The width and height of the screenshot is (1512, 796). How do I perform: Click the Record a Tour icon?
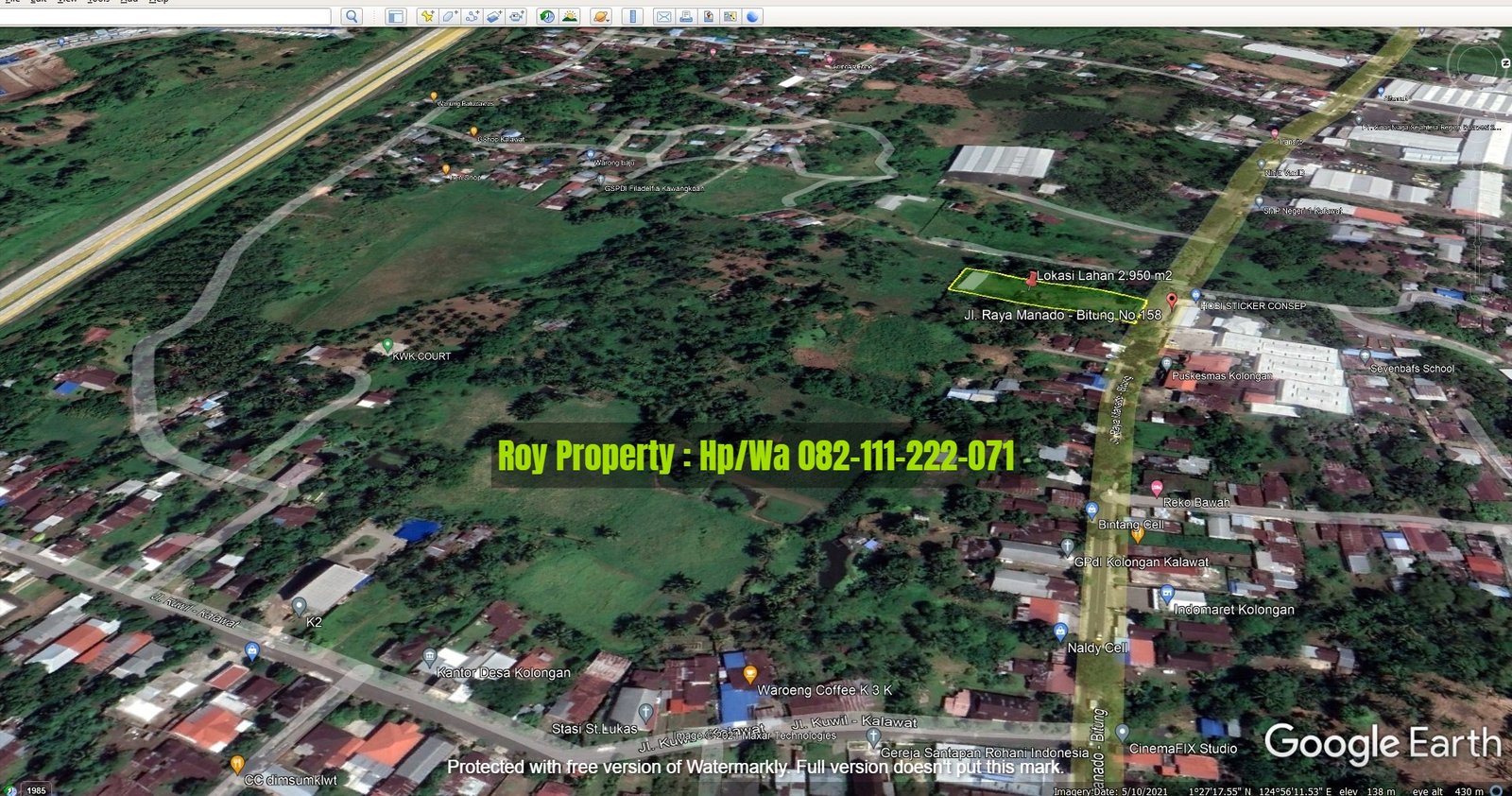tap(517, 16)
